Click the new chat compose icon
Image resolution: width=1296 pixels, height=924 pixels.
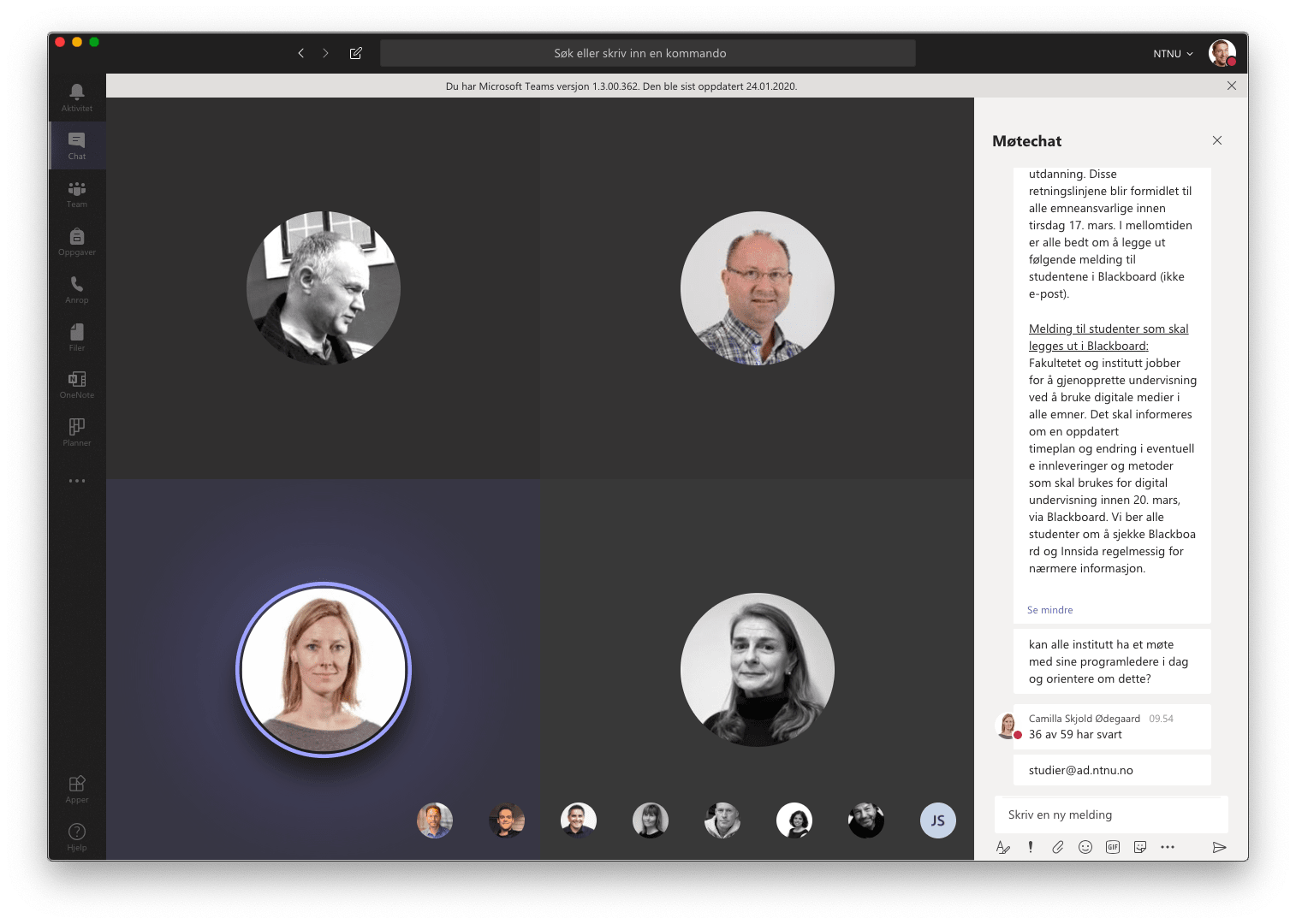pyautogui.click(x=356, y=53)
